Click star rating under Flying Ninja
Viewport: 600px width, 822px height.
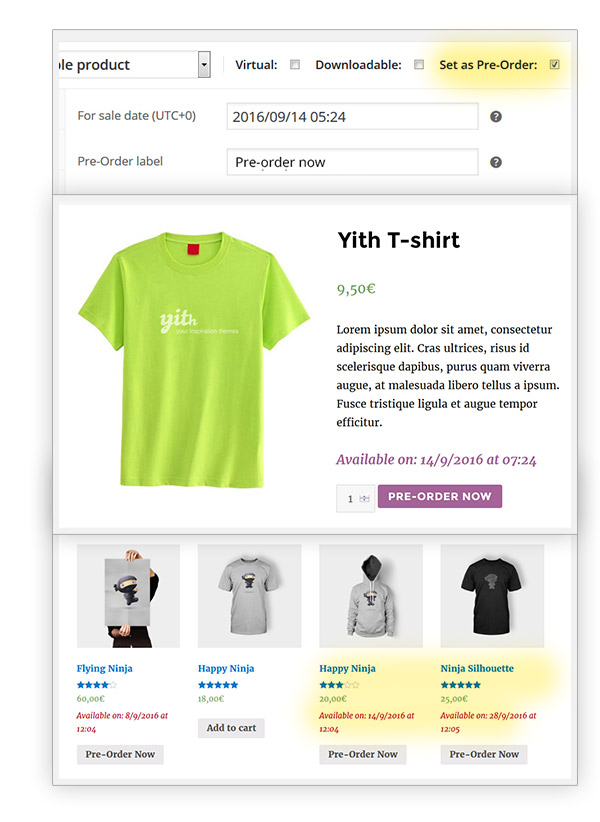(96, 685)
